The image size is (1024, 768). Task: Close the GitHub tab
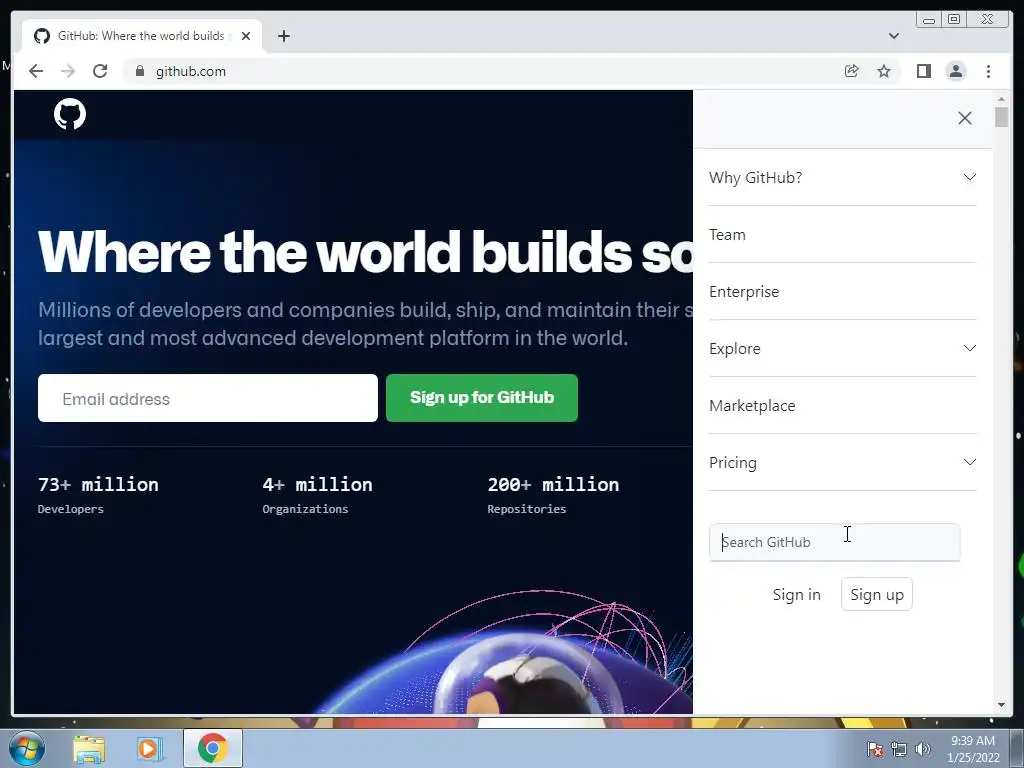(x=246, y=36)
